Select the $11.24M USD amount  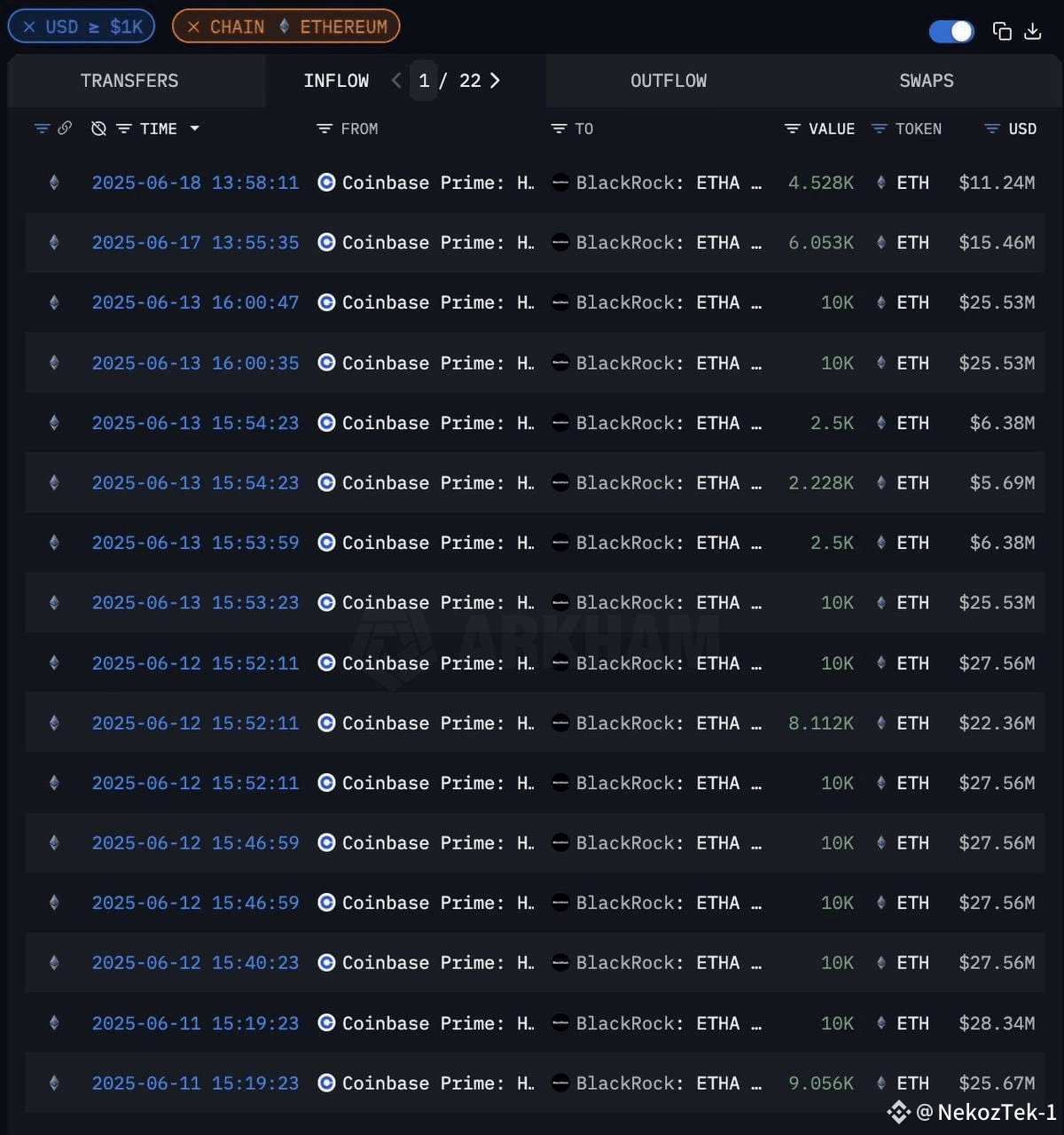pos(997,183)
